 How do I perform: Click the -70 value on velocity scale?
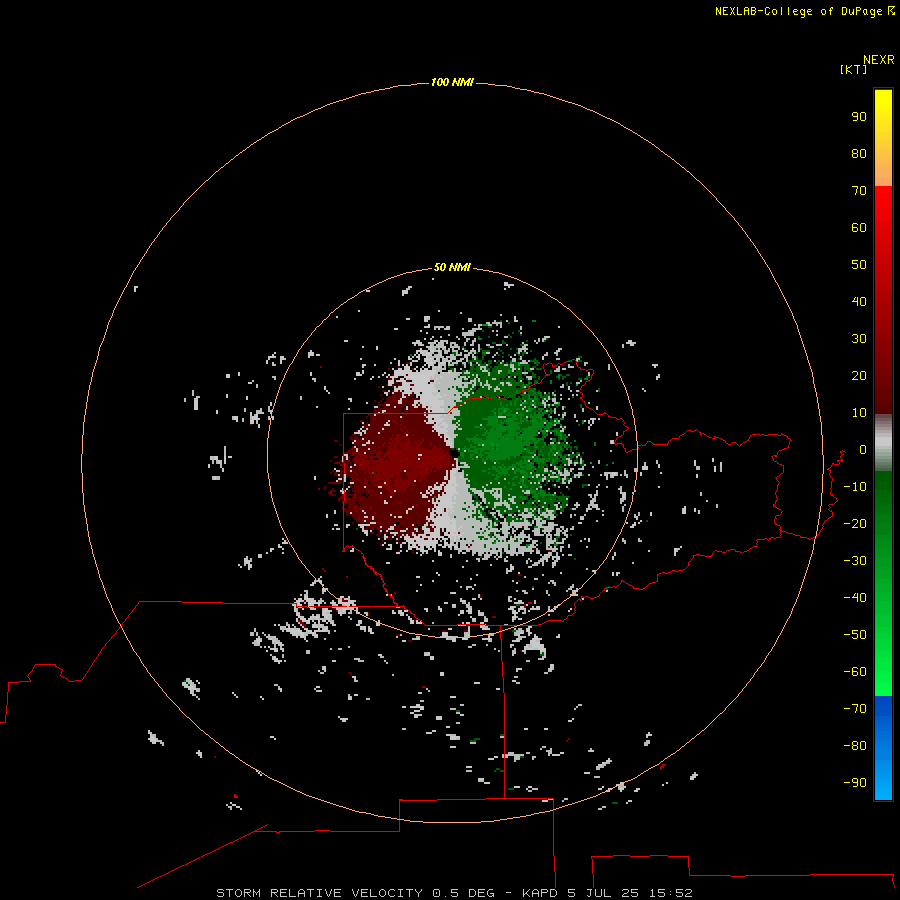[855, 709]
